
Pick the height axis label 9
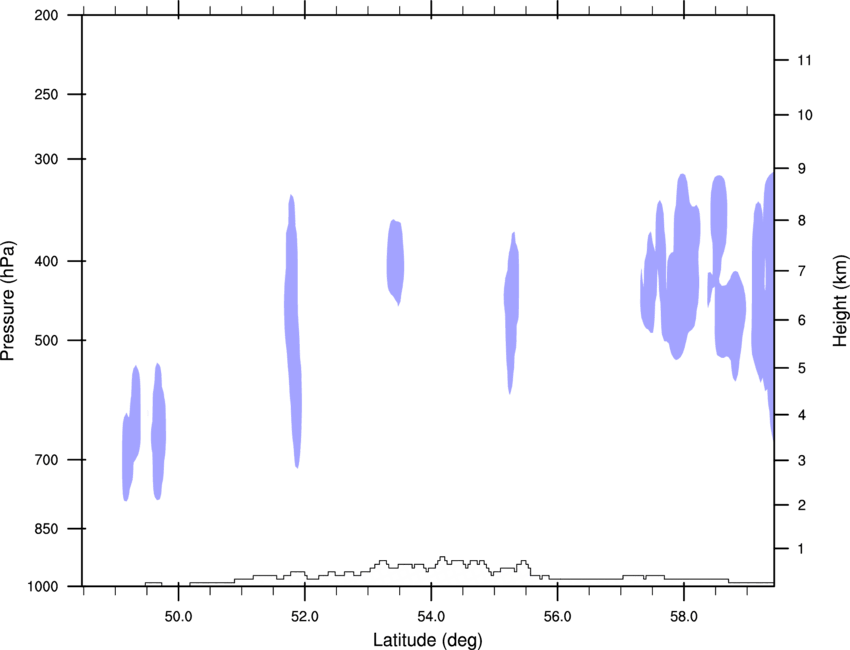tap(802, 169)
